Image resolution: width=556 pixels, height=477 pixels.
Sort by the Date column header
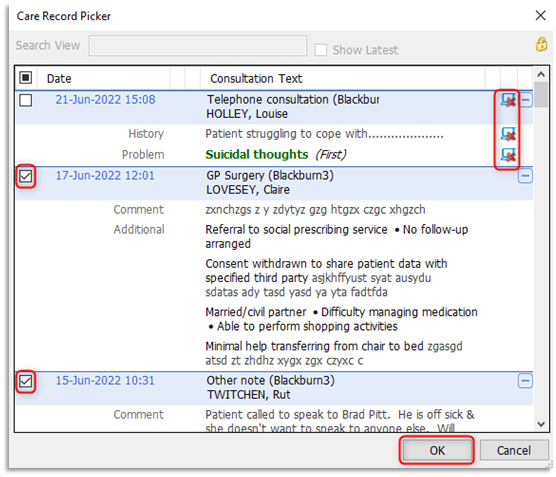(x=59, y=78)
